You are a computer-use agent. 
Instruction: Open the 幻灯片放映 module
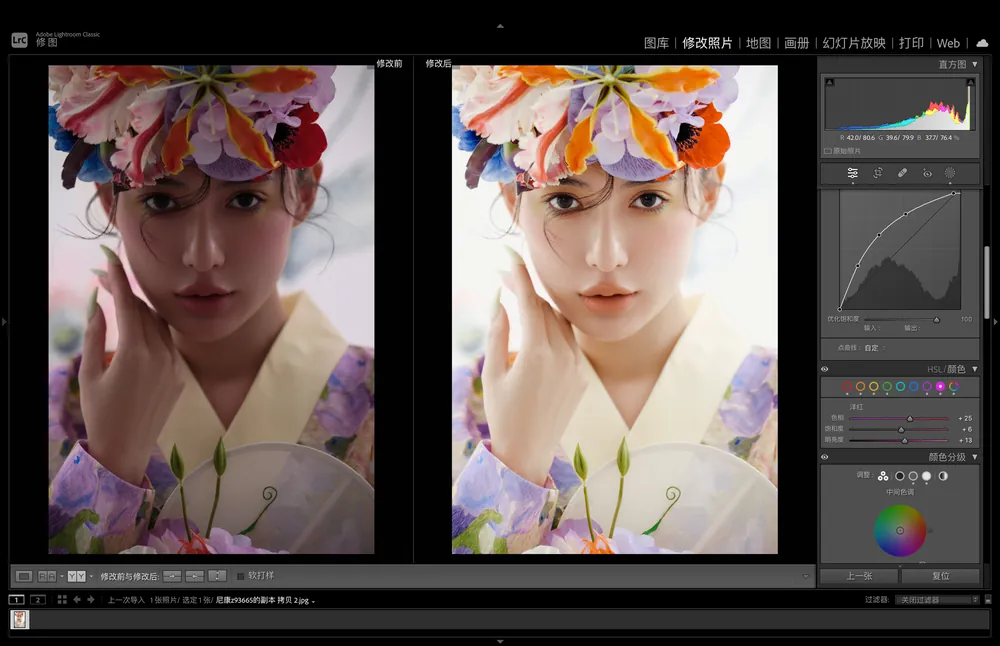pyautogui.click(x=853, y=43)
